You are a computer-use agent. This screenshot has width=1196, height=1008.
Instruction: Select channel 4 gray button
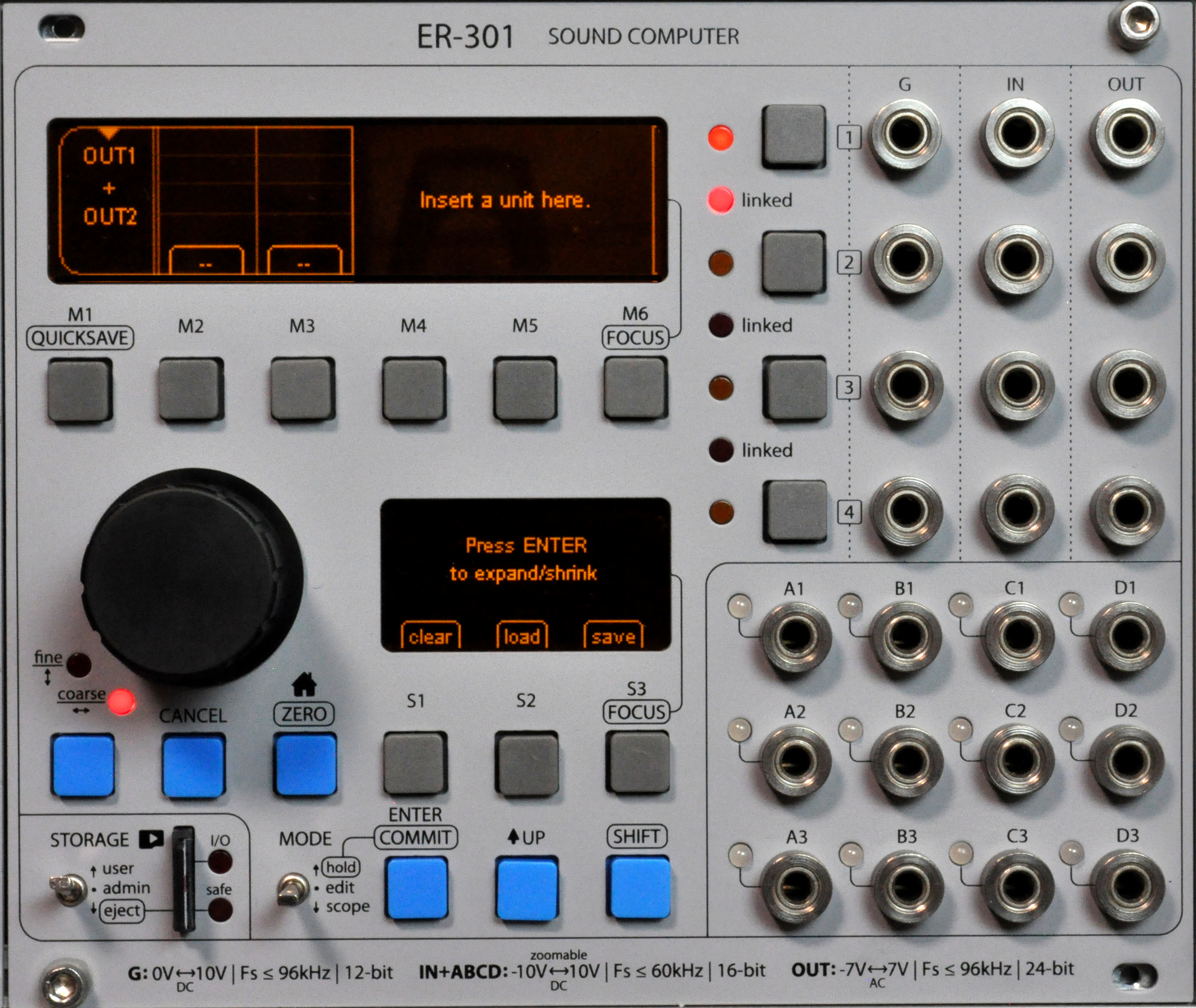[795, 511]
